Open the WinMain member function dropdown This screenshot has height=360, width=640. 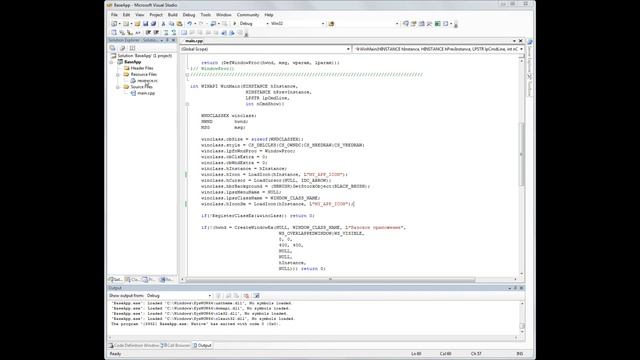(x=521, y=49)
